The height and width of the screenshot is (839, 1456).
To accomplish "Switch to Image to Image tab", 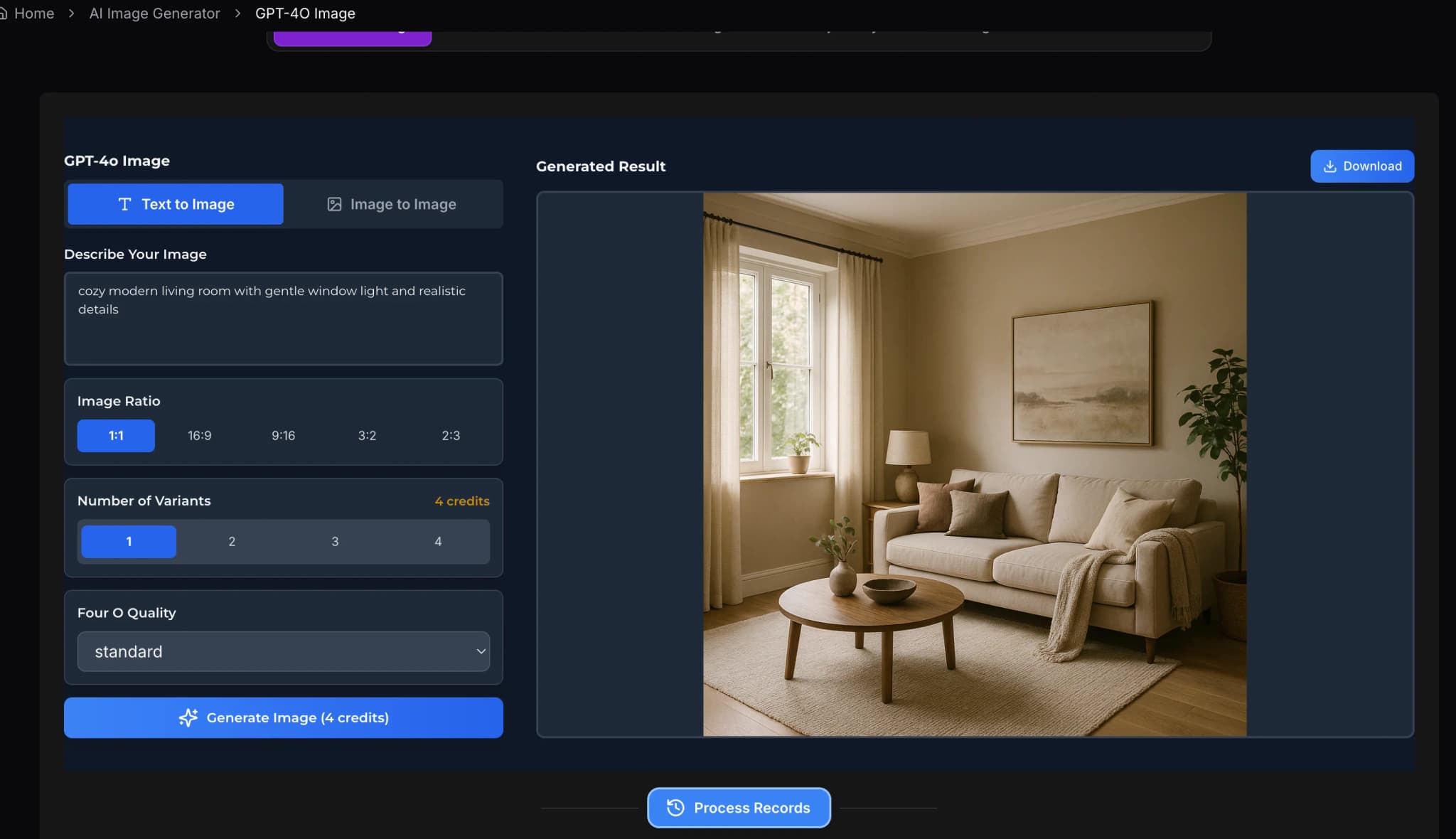I will [392, 205].
